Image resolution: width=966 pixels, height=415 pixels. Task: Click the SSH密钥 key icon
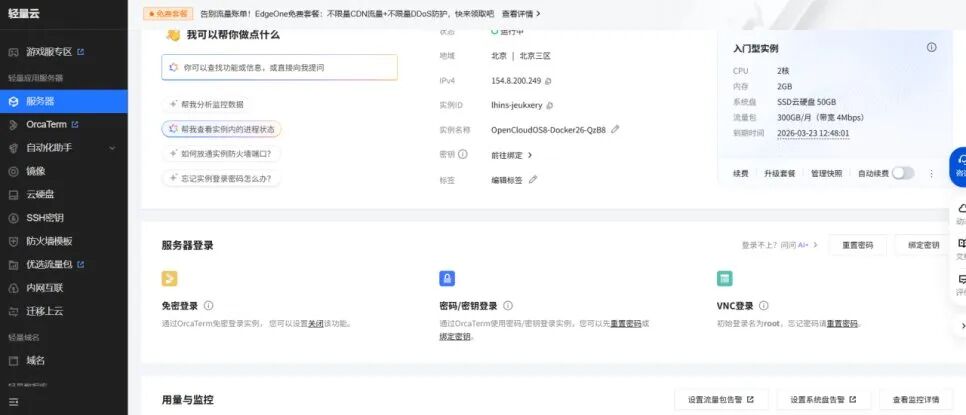(14, 218)
